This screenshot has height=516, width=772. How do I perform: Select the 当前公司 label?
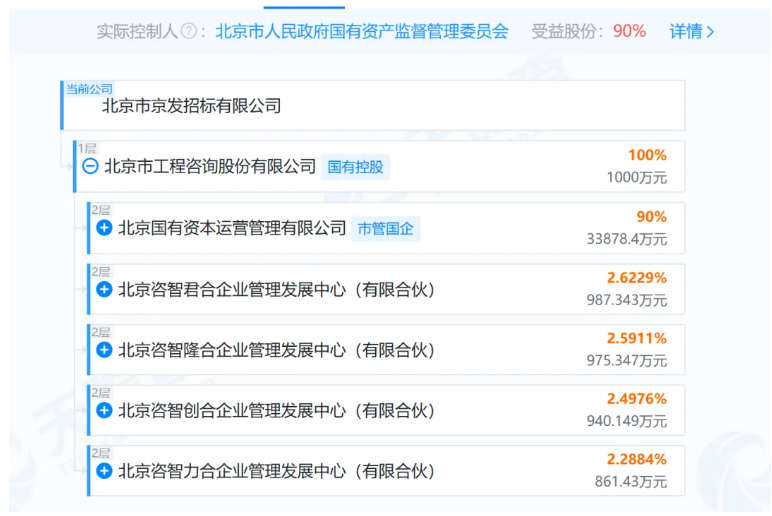click(89, 89)
